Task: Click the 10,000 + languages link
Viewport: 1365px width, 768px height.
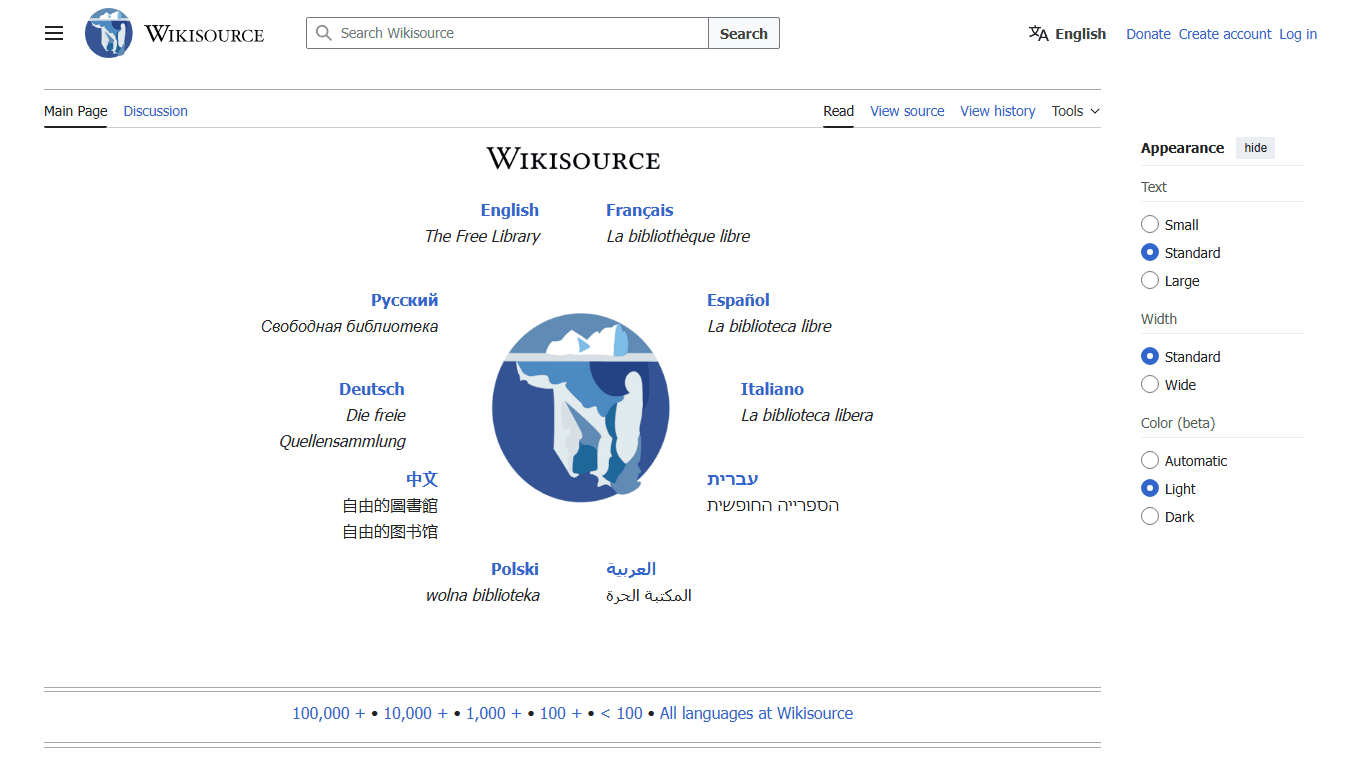Action: click(416, 713)
